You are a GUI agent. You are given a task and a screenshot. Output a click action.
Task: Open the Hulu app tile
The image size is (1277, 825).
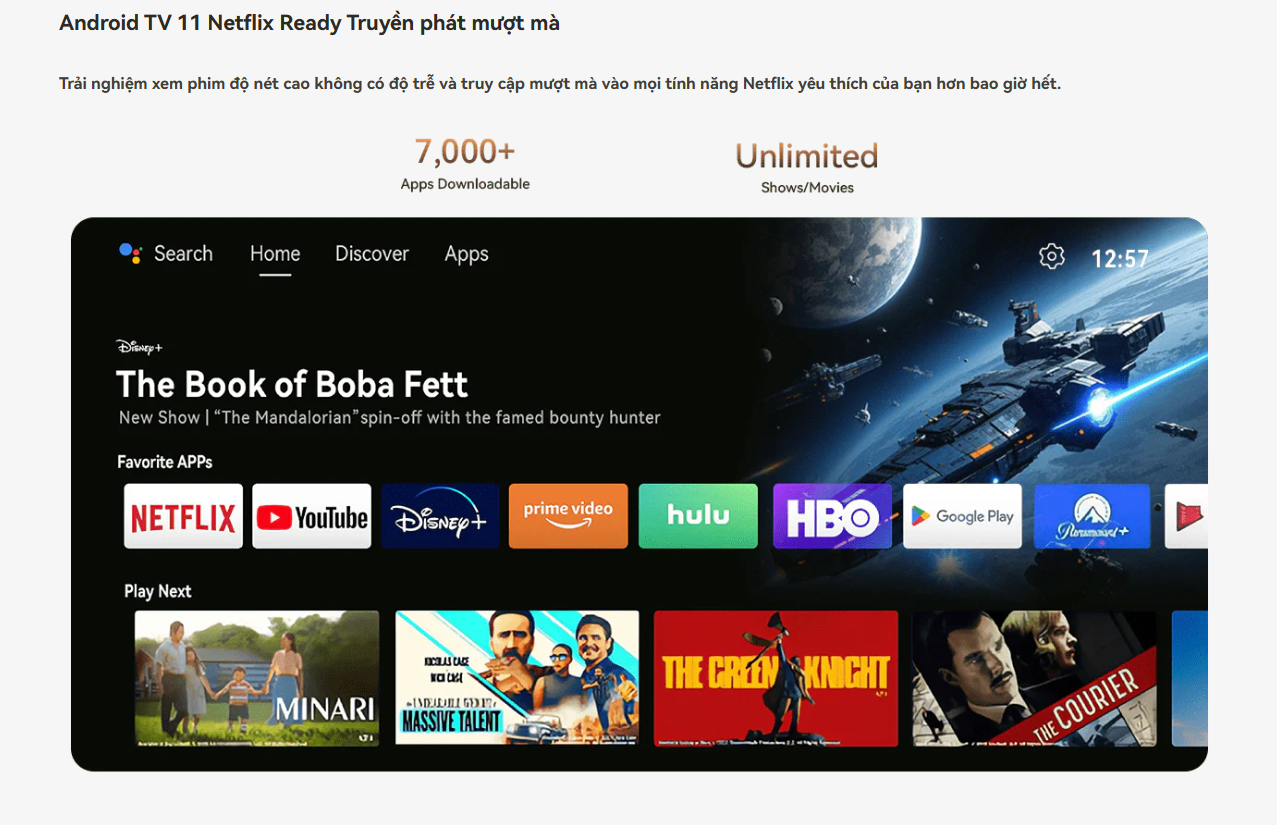[698, 516]
